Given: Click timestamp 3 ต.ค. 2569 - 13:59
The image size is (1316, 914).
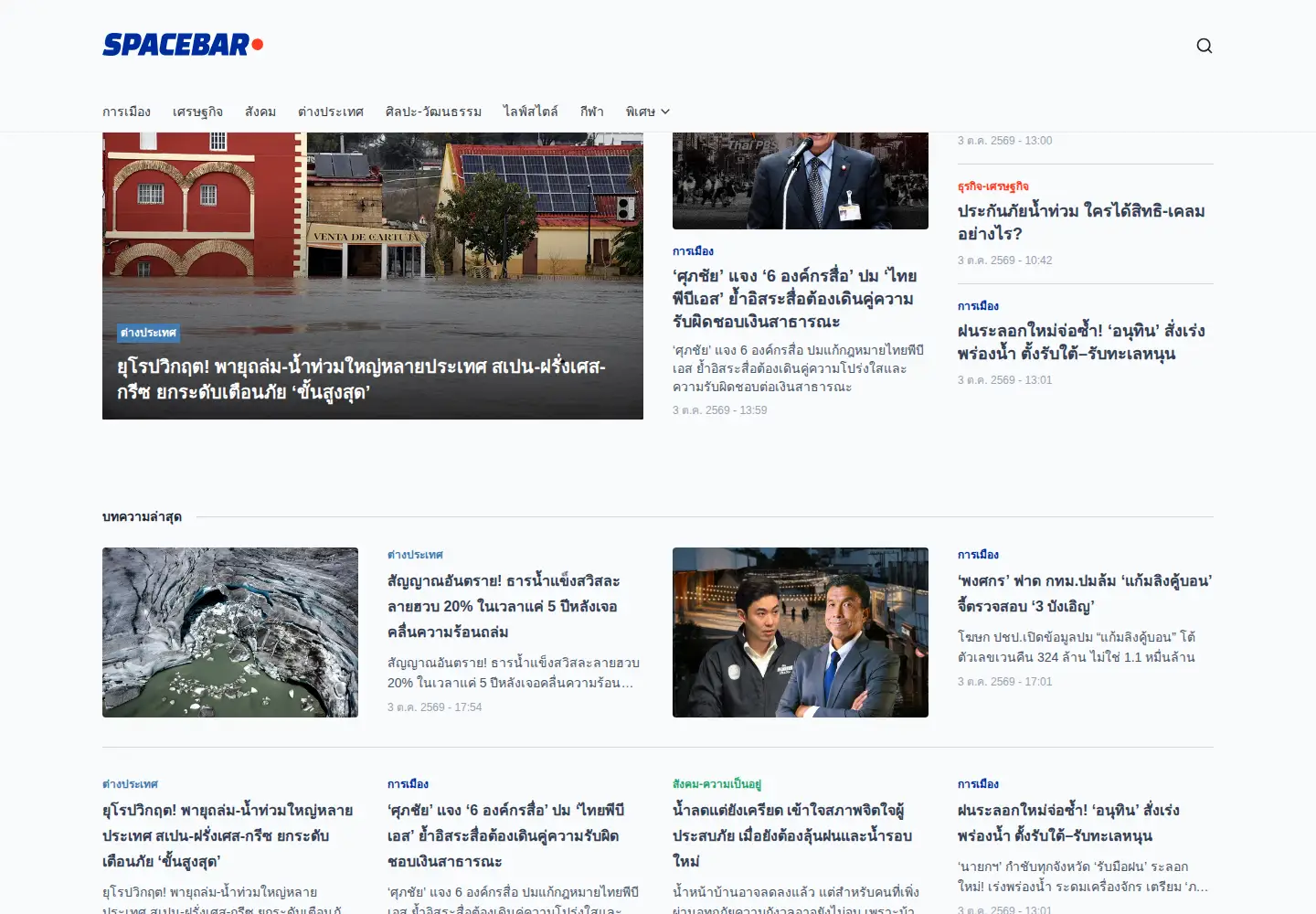Looking at the screenshot, I should click(x=720, y=410).
